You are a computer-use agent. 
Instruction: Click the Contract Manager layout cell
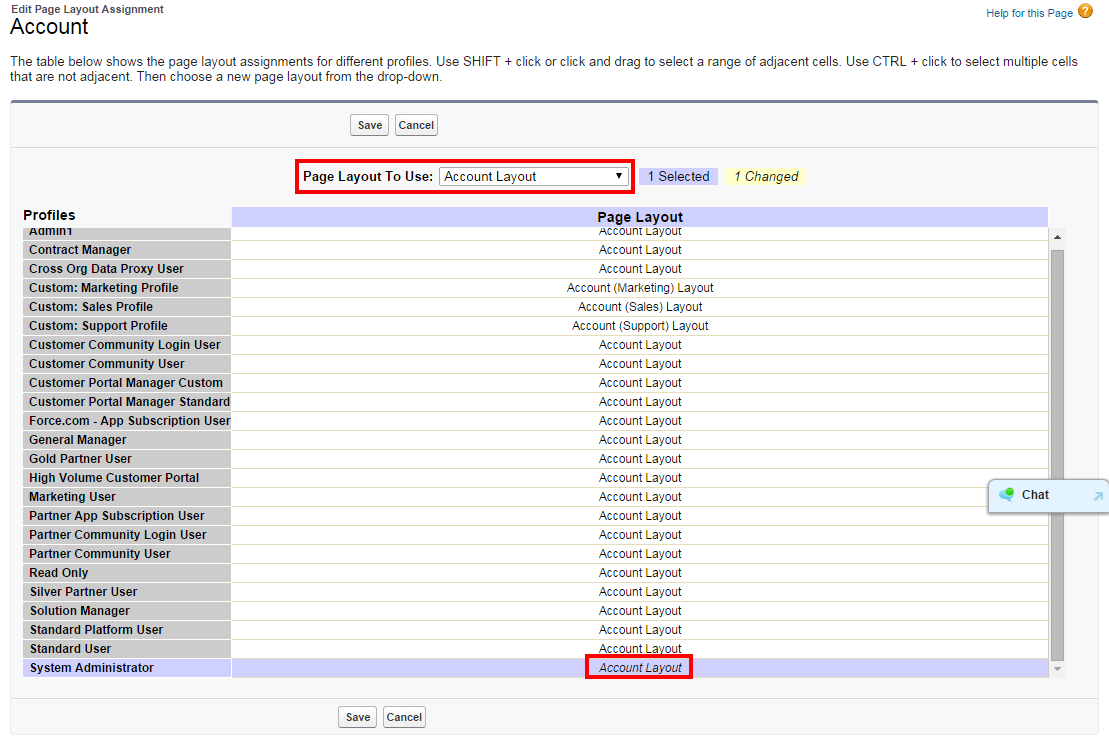[x=640, y=250]
